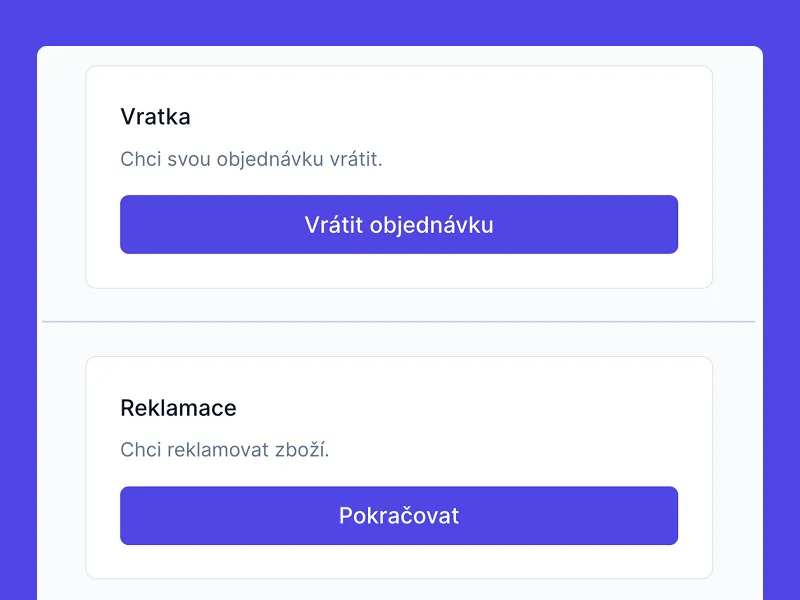This screenshot has height=600, width=800.
Task: Click the text Chci svou objednávku vrátit
Action: [254, 159]
